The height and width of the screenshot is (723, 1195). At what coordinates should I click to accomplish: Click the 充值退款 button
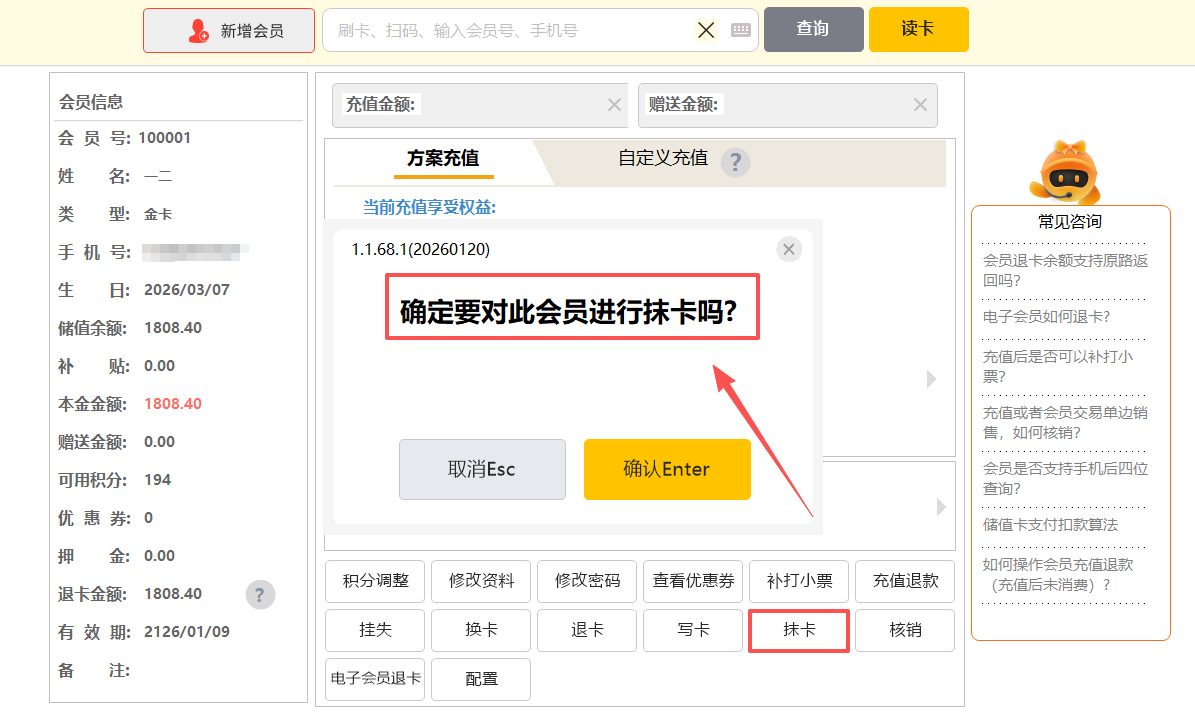[905, 581]
